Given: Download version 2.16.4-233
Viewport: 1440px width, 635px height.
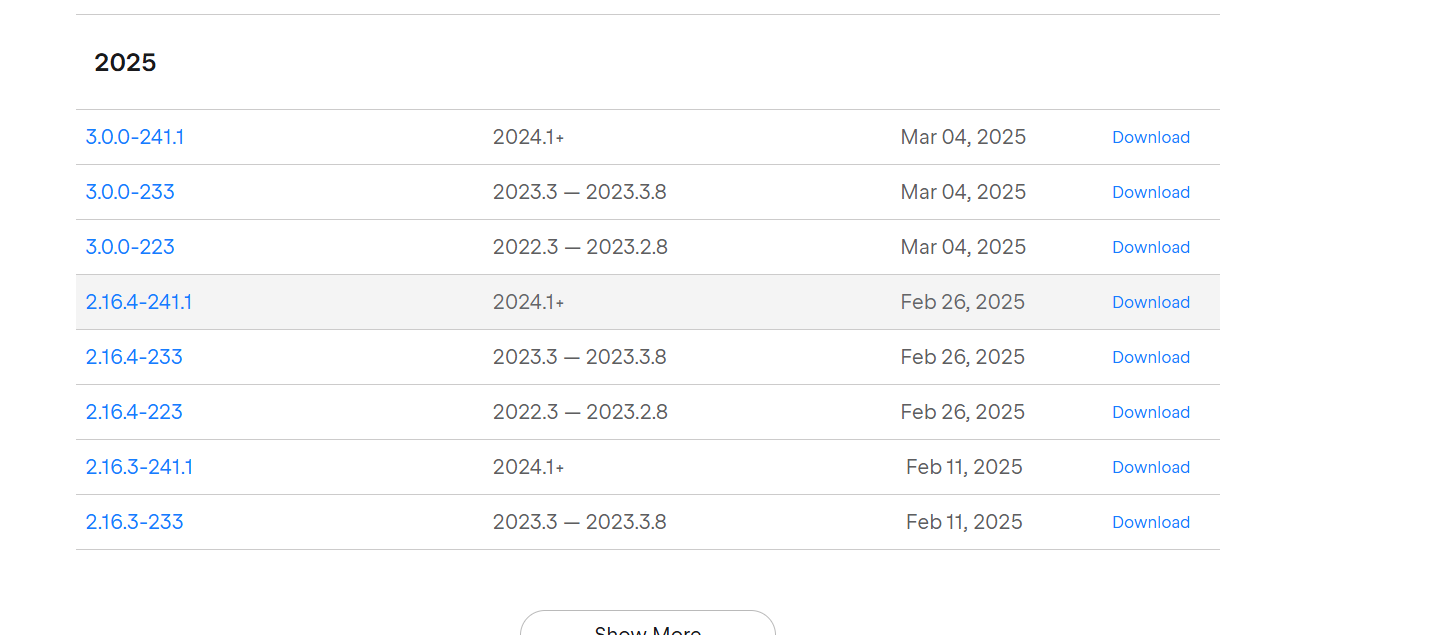Looking at the screenshot, I should click(1151, 357).
